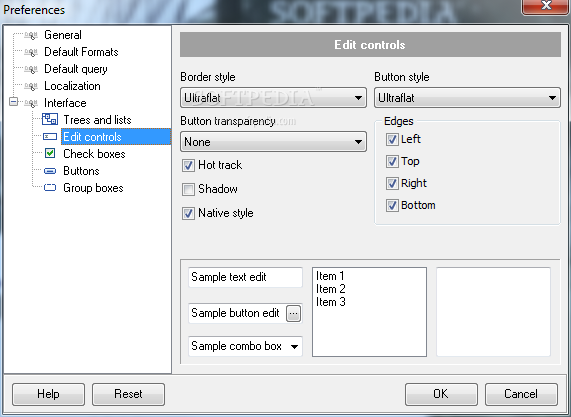The image size is (571, 417).
Task: Select Check boxes page
Action: [x=94, y=154]
